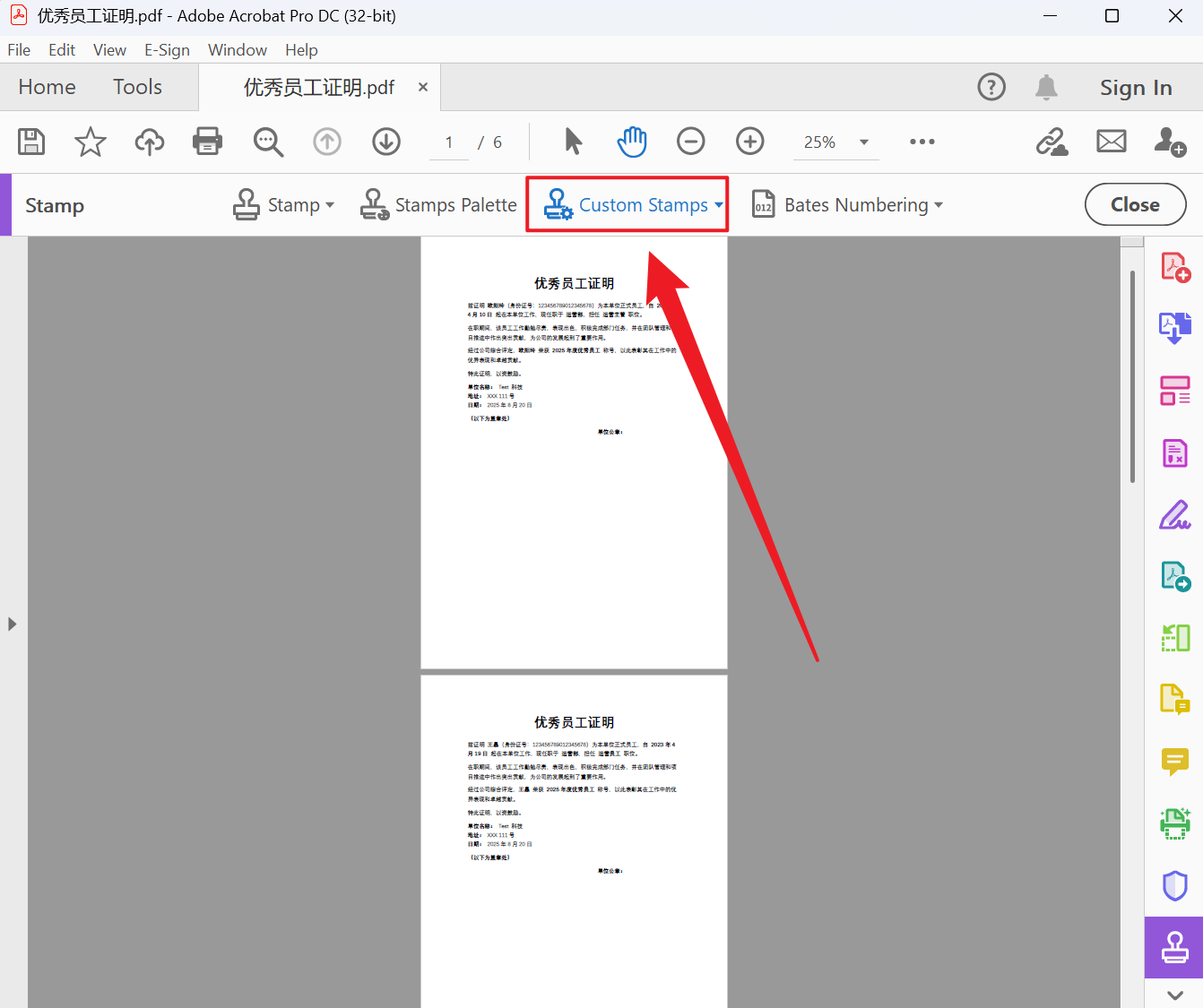Open the Stamps Palette
The width and height of the screenshot is (1203, 1008).
(x=438, y=204)
